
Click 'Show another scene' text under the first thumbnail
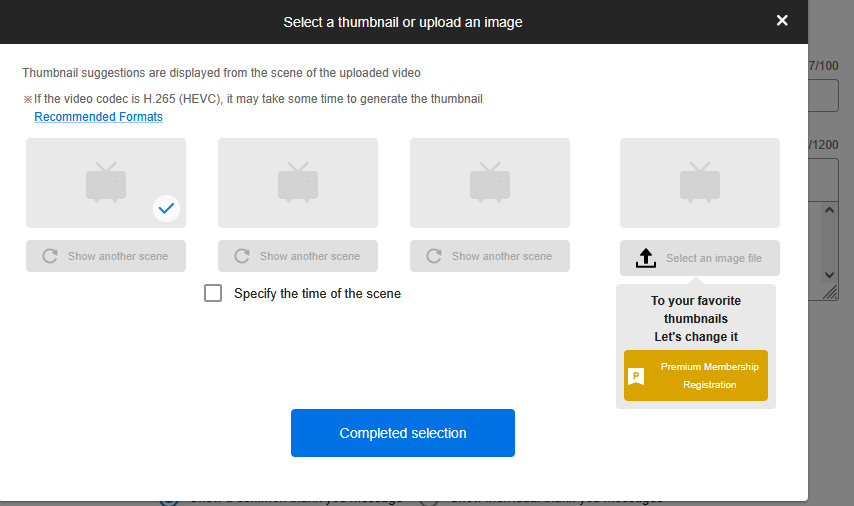click(x=118, y=256)
